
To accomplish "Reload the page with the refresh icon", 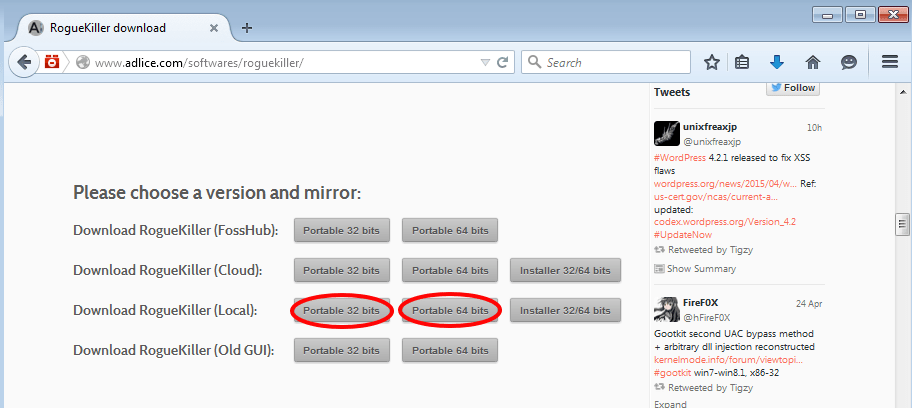I will pyautogui.click(x=503, y=62).
